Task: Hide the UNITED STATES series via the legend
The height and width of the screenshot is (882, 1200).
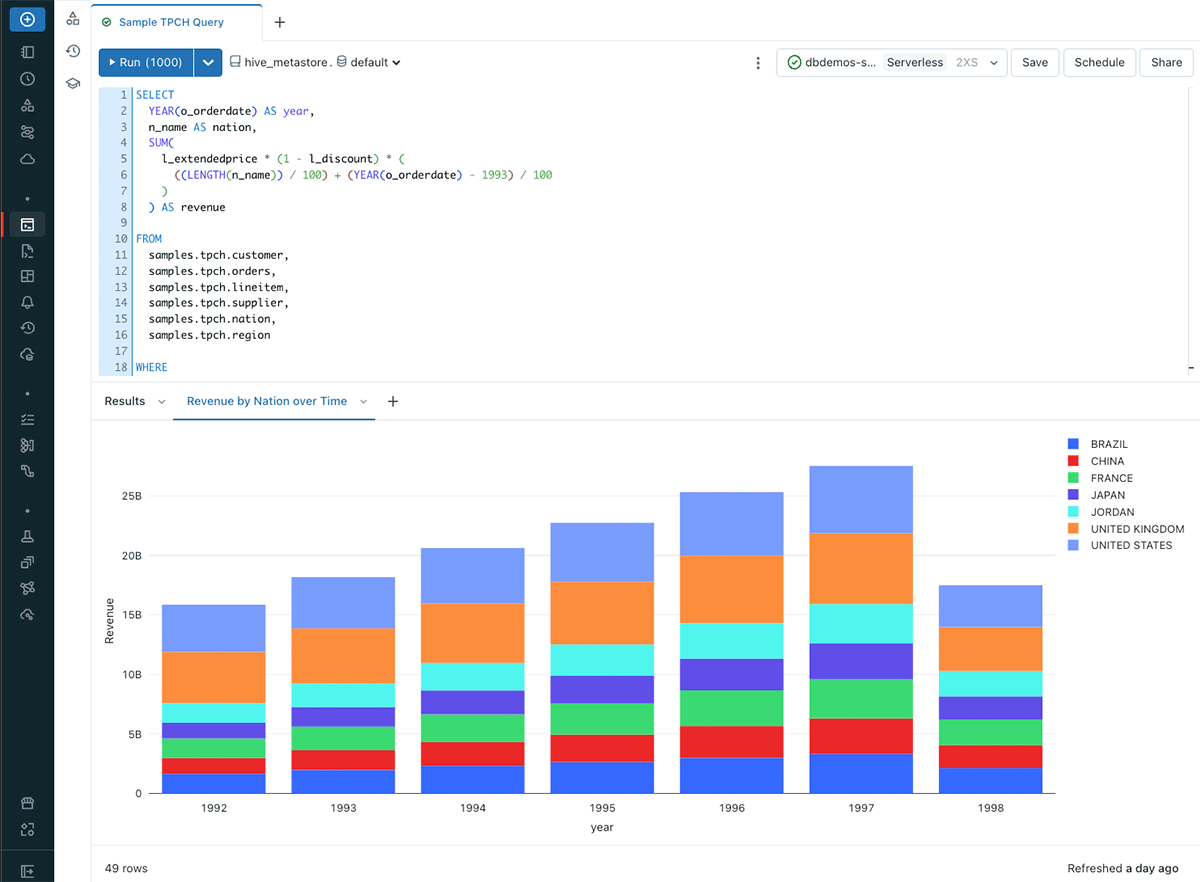Action: coord(1110,545)
